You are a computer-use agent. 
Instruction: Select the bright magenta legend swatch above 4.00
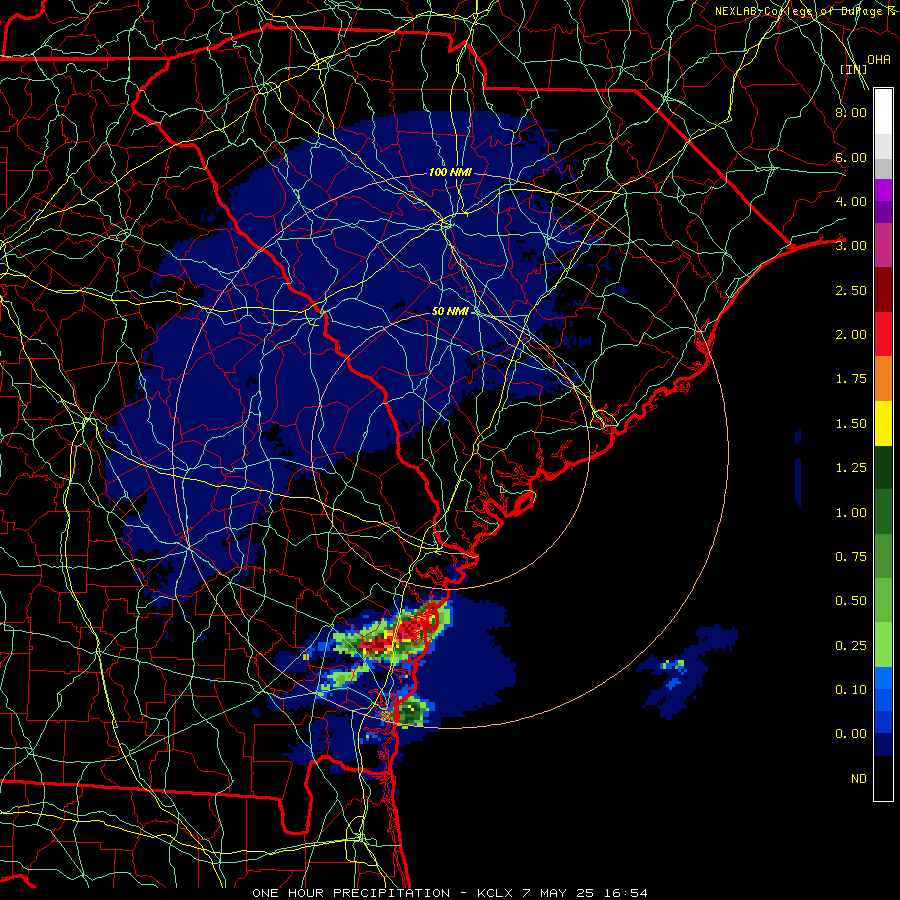[883, 190]
